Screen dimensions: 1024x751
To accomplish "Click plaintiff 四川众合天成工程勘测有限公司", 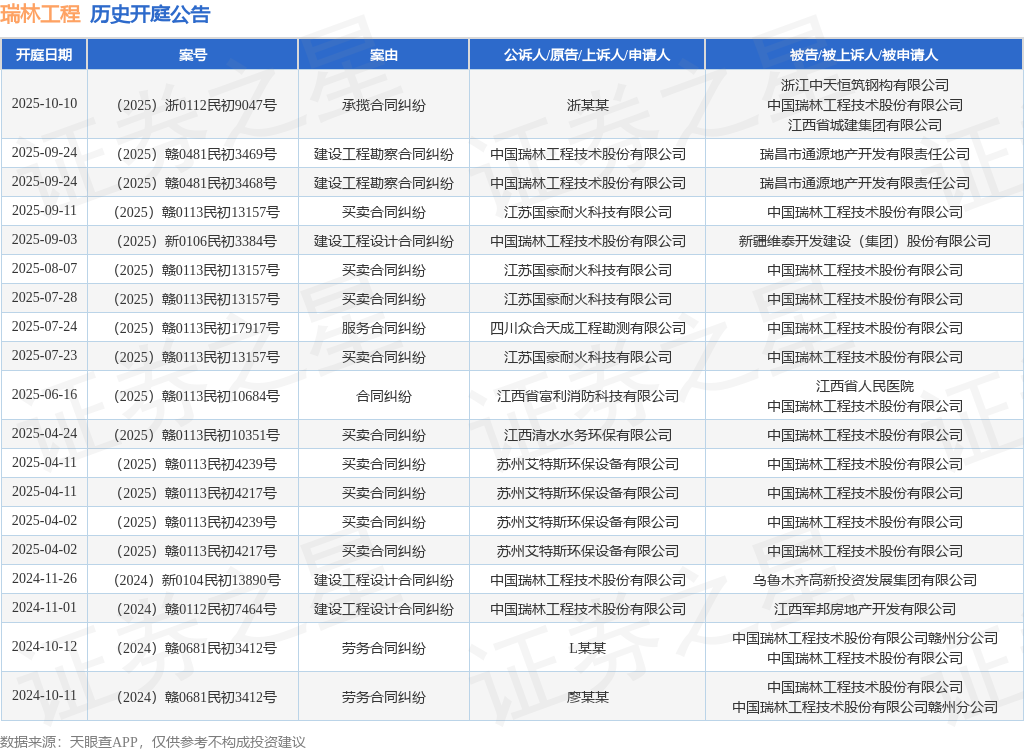I will (x=587, y=328).
